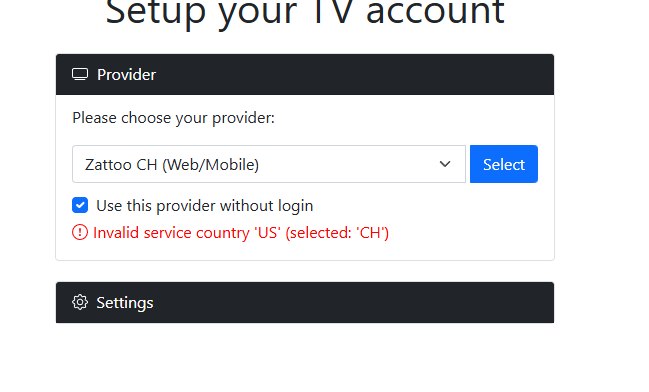Viewport: 649px width, 392px height.
Task: Click 'CH' country code in error text
Action: click(x=370, y=233)
